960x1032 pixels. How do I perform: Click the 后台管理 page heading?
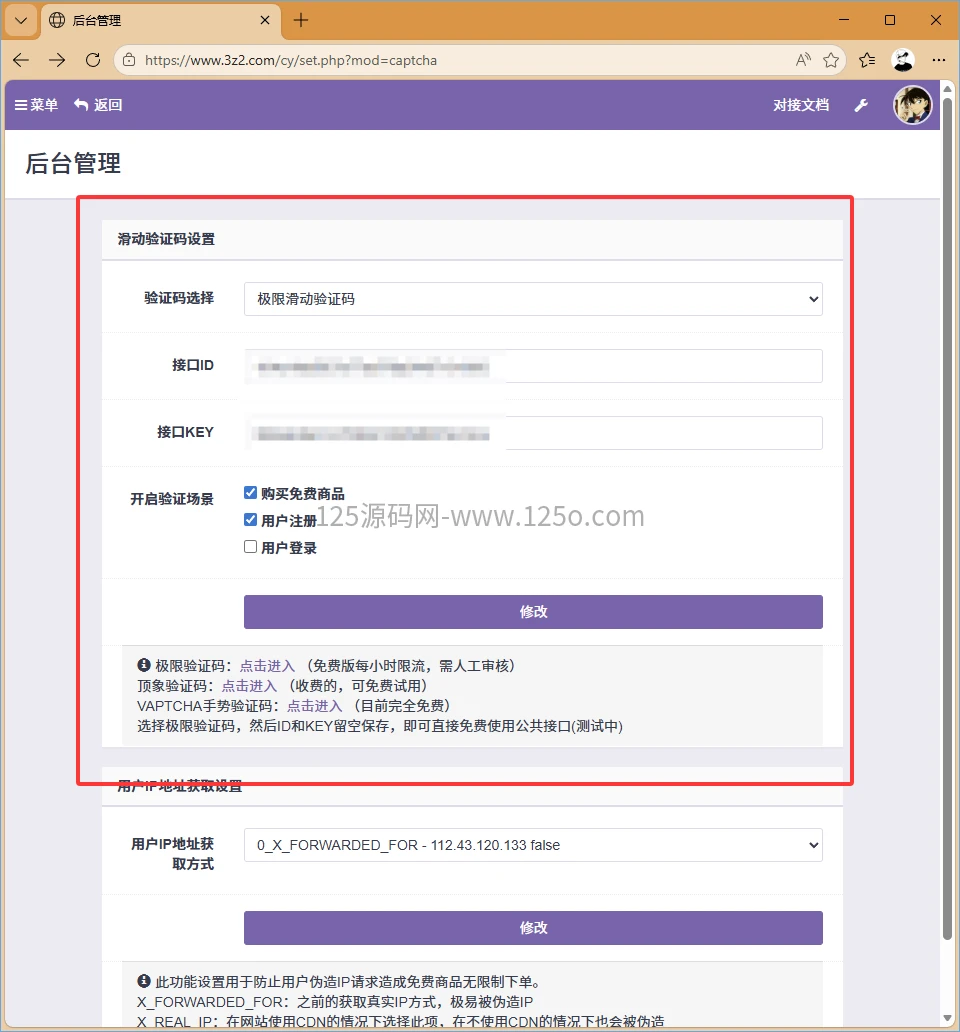click(73, 164)
